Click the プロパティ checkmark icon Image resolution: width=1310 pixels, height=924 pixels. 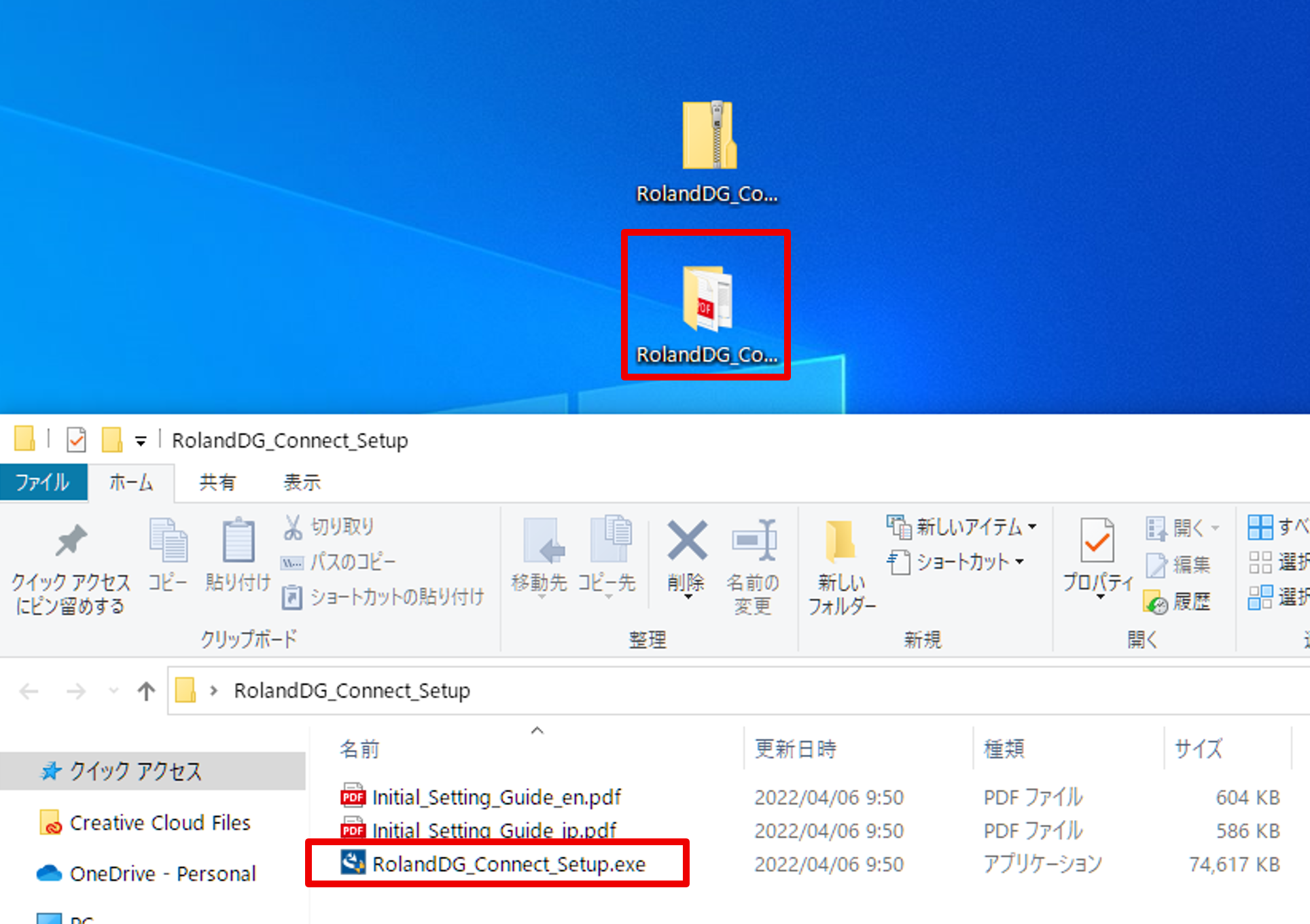1097,540
